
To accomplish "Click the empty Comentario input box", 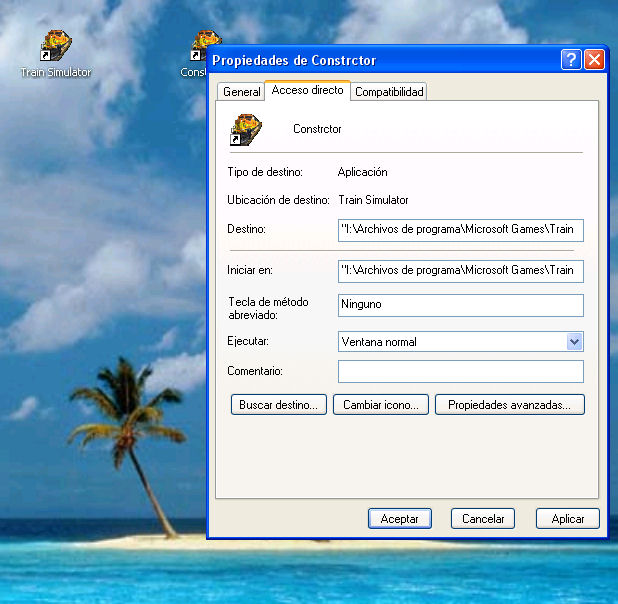I will click(x=460, y=372).
